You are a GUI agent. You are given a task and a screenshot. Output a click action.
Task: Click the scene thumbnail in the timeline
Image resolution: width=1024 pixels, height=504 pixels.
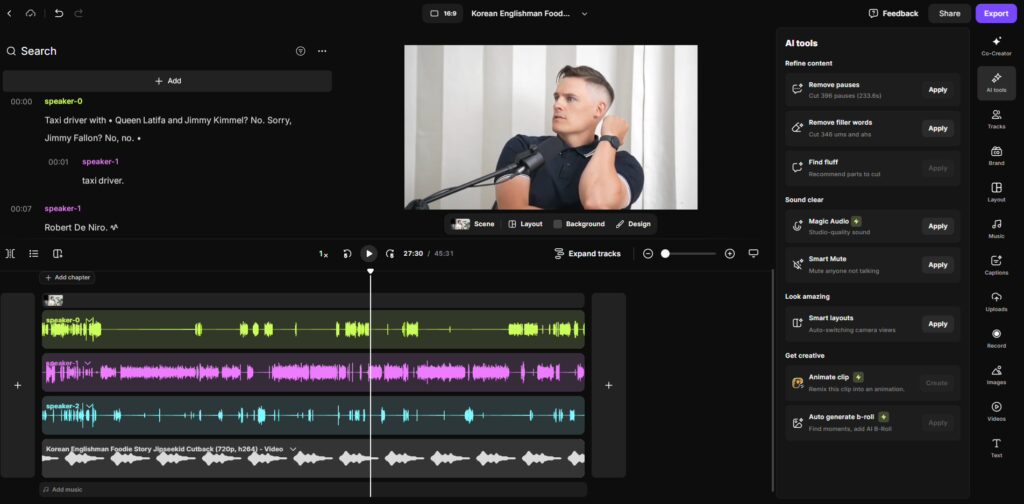[x=53, y=300]
